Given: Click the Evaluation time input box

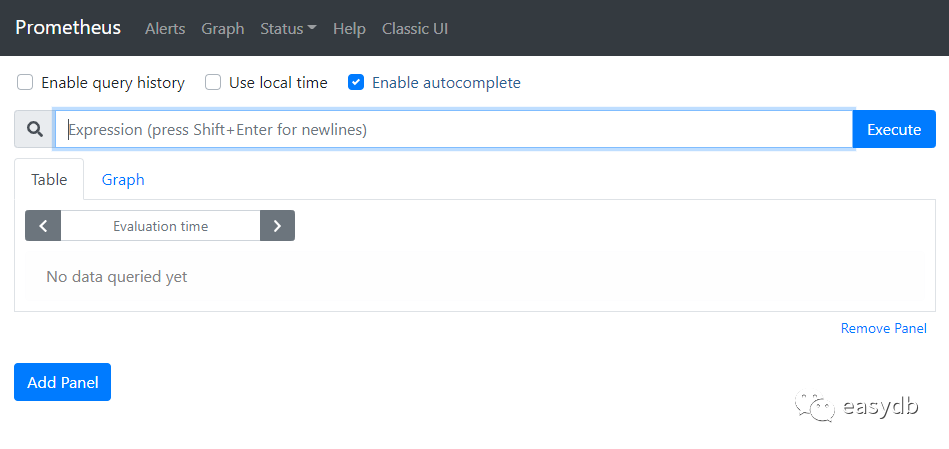Looking at the screenshot, I should click(x=160, y=226).
